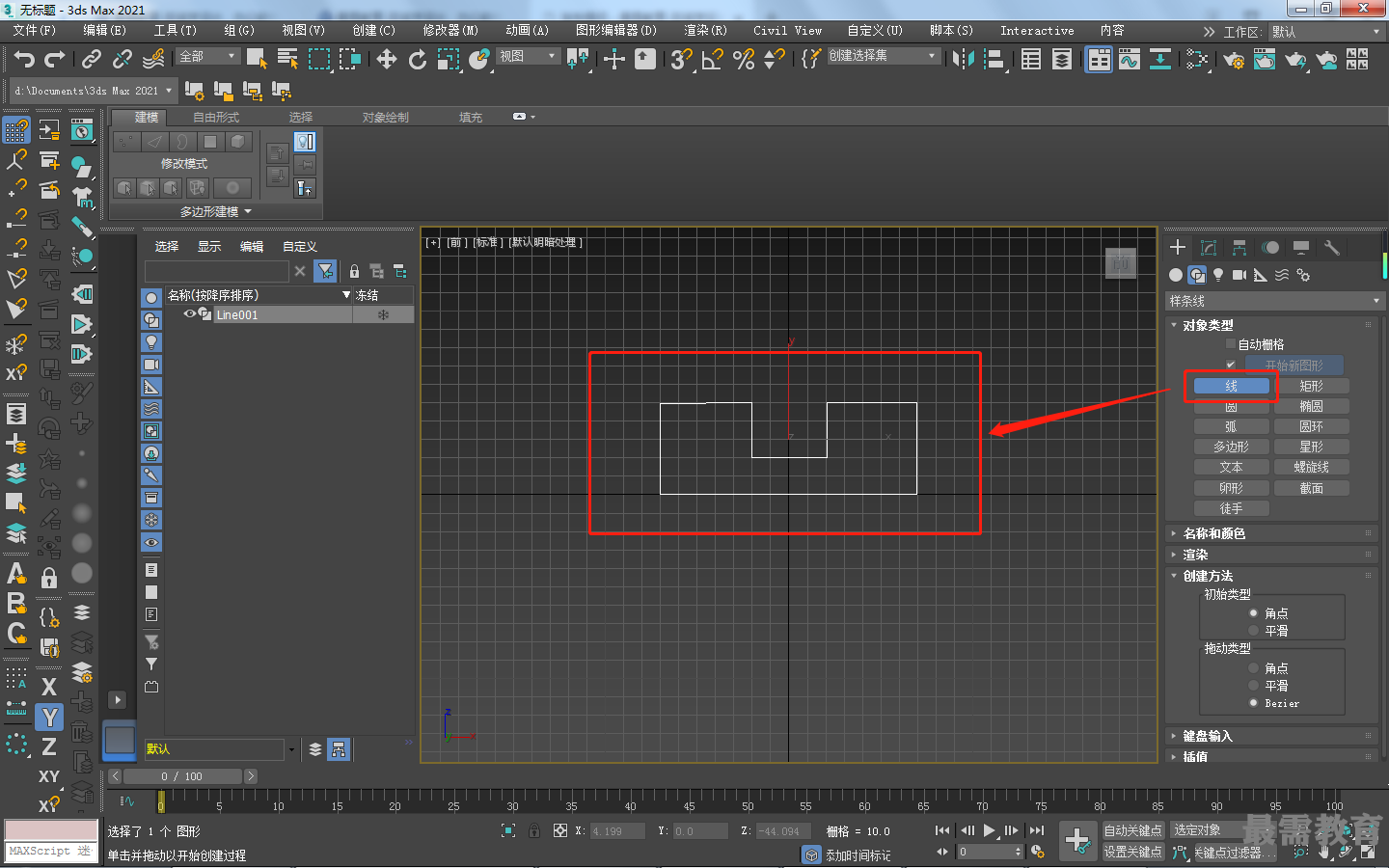Toggle visibility eye of Line001
The width and height of the screenshot is (1389, 868).
(x=190, y=314)
